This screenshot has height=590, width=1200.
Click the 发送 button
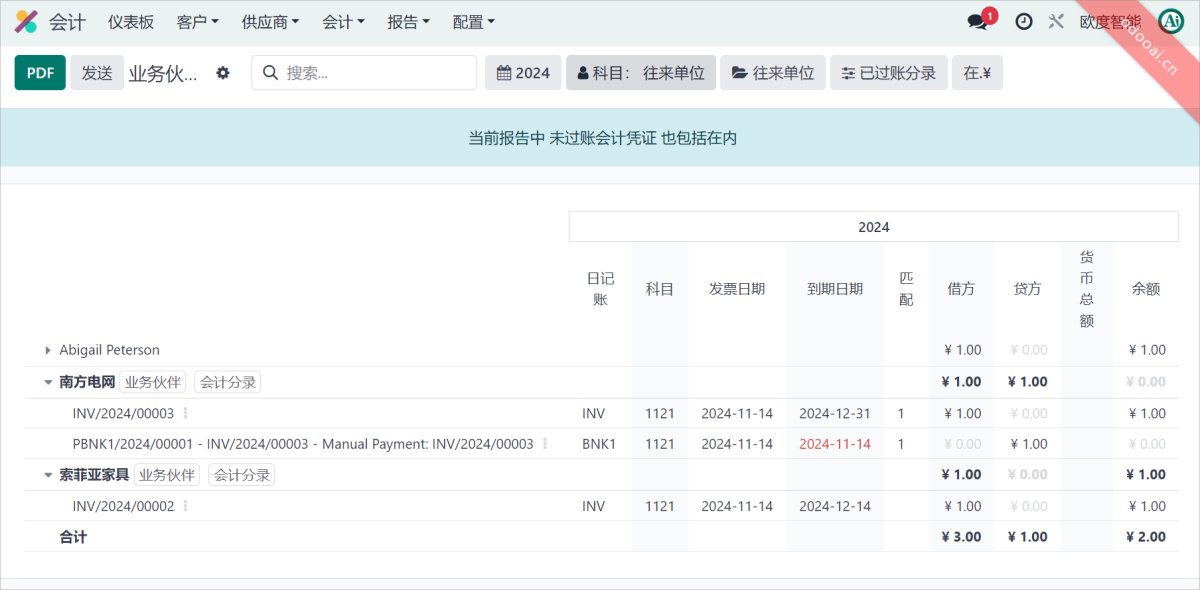97,73
